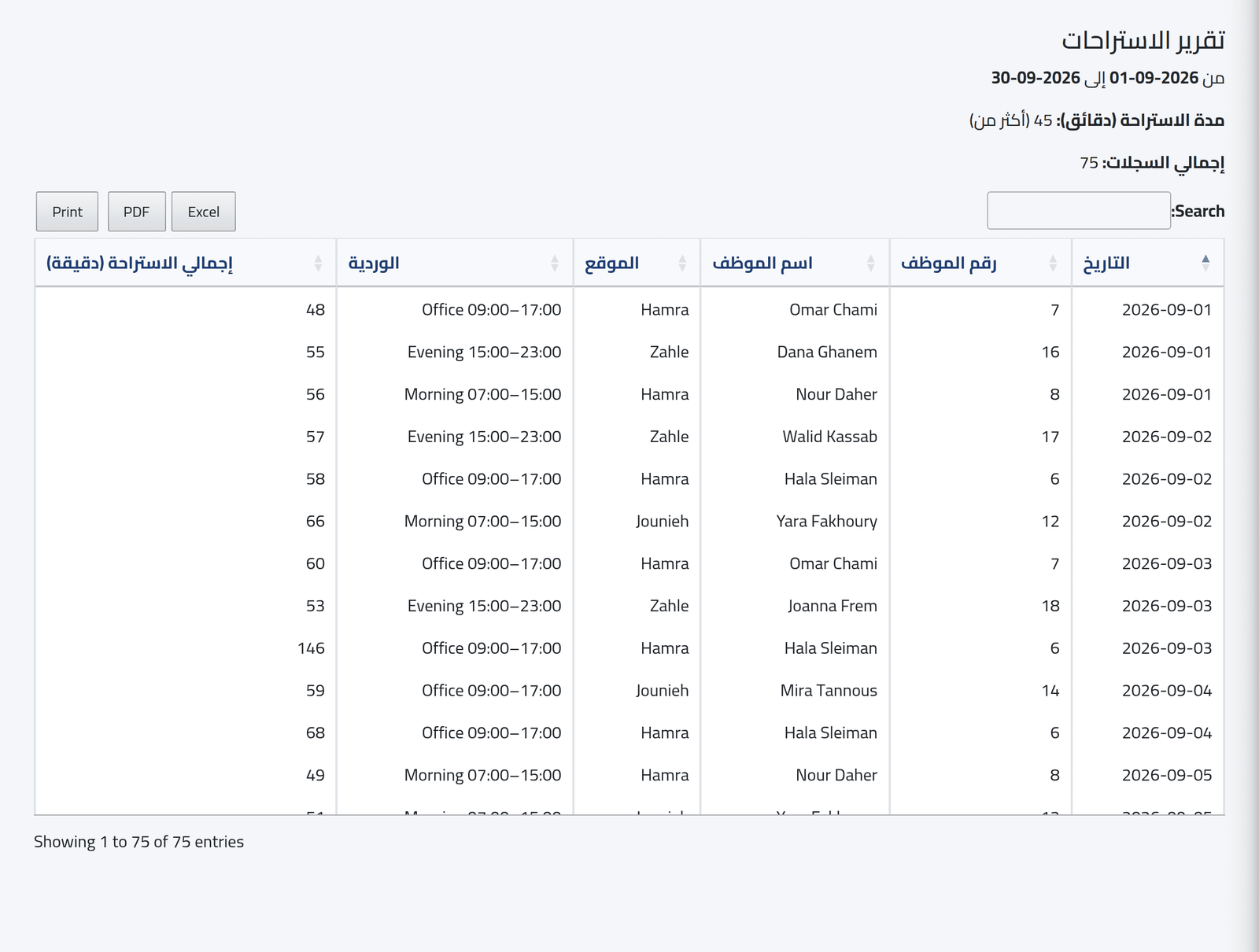Export the table to Excel
Viewport: 1259px width, 952px height.
point(203,212)
